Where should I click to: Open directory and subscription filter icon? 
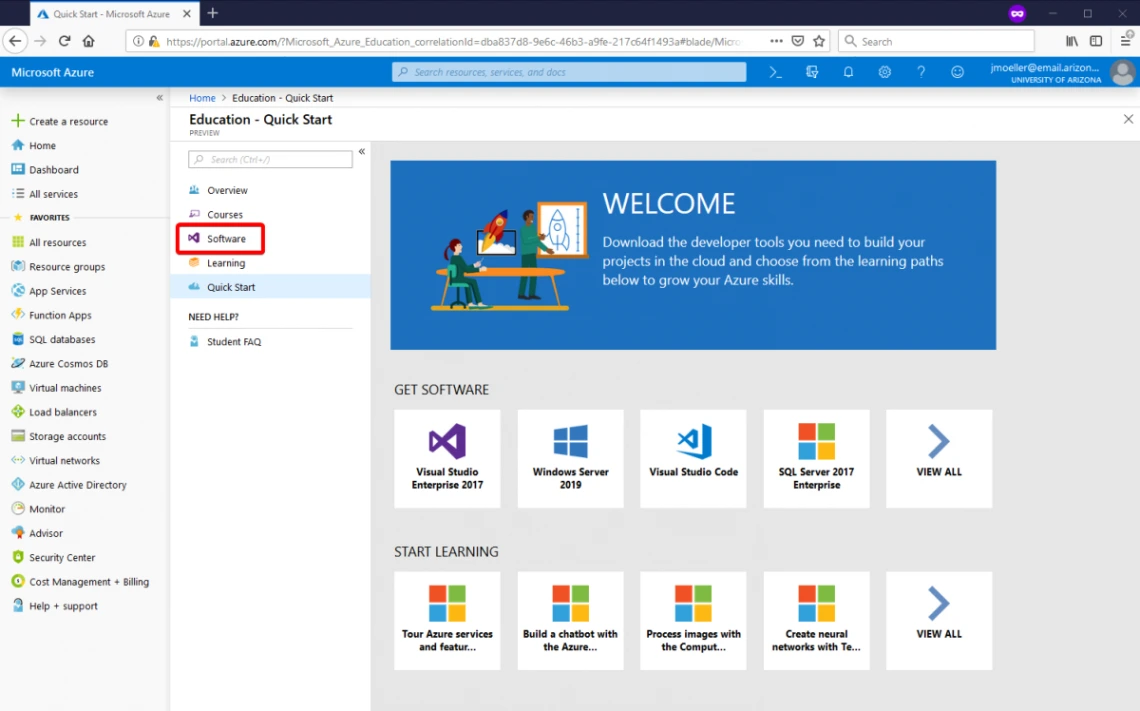[x=811, y=72]
